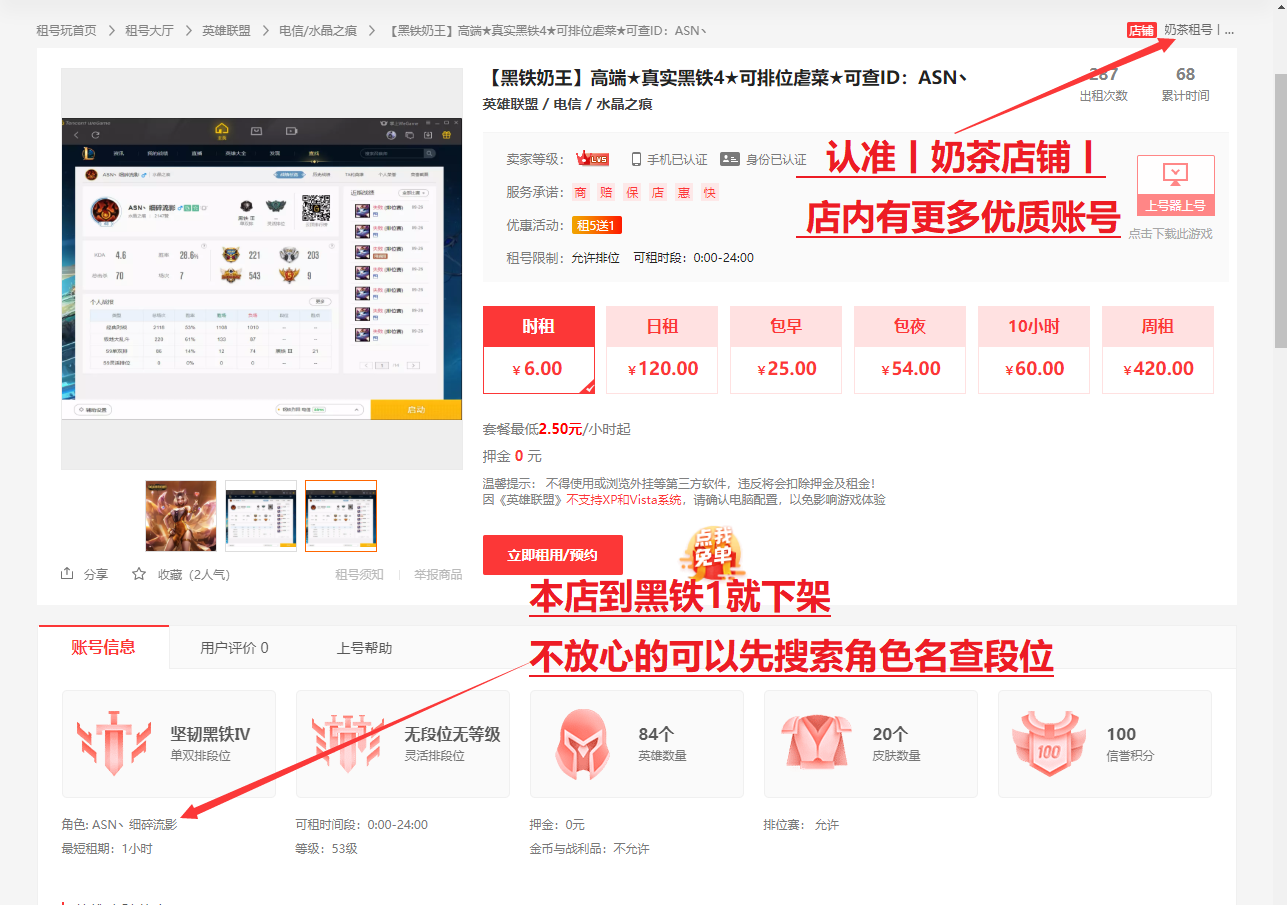Pick the 10小时 ¥60.00 rental option

tap(1034, 350)
